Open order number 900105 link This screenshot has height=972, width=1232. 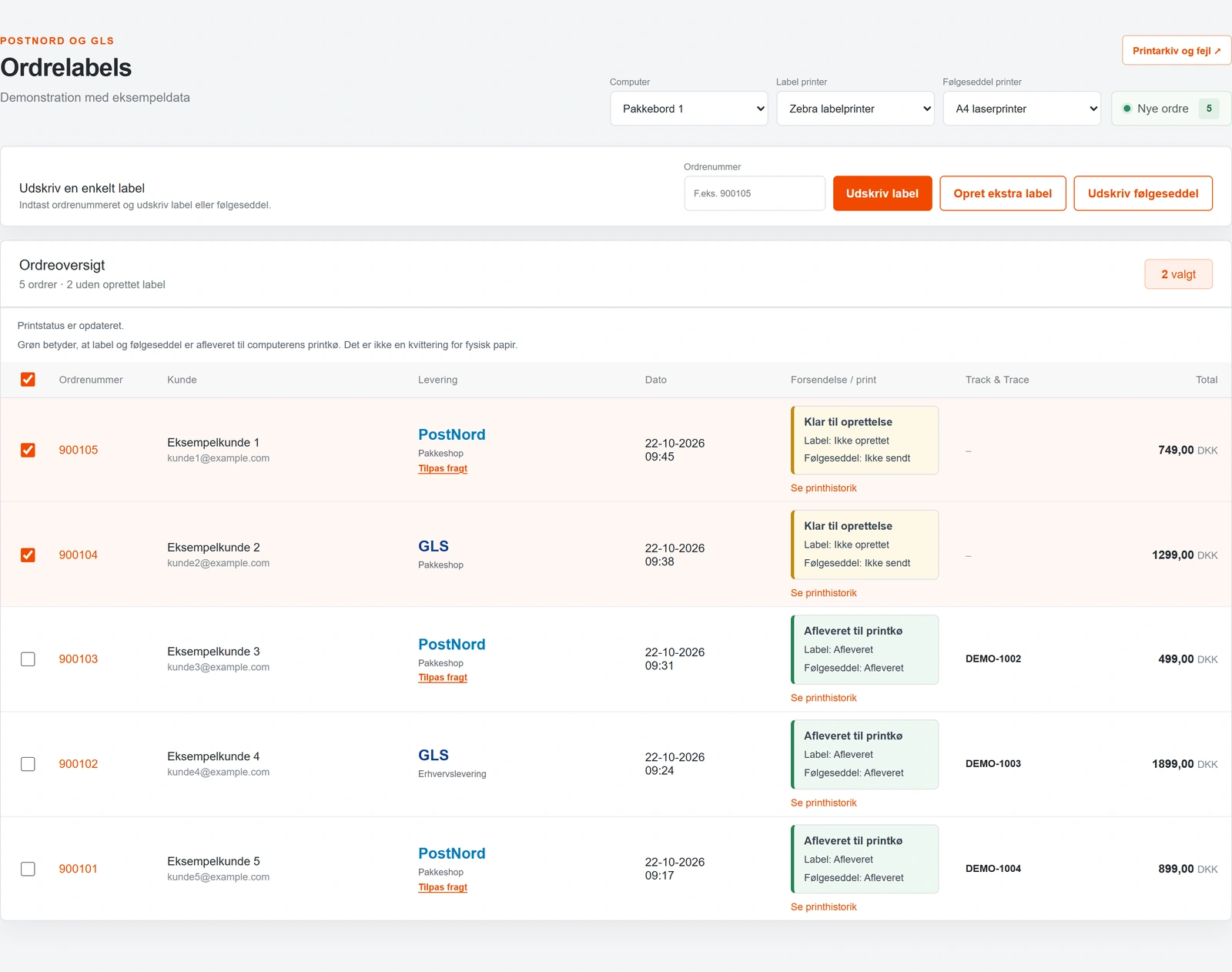click(79, 450)
